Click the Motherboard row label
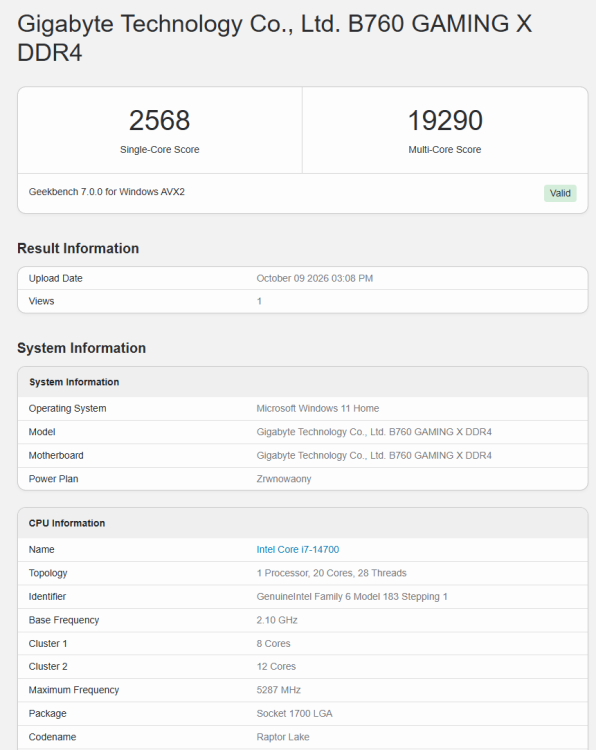This screenshot has height=750, width=596. point(56,455)
